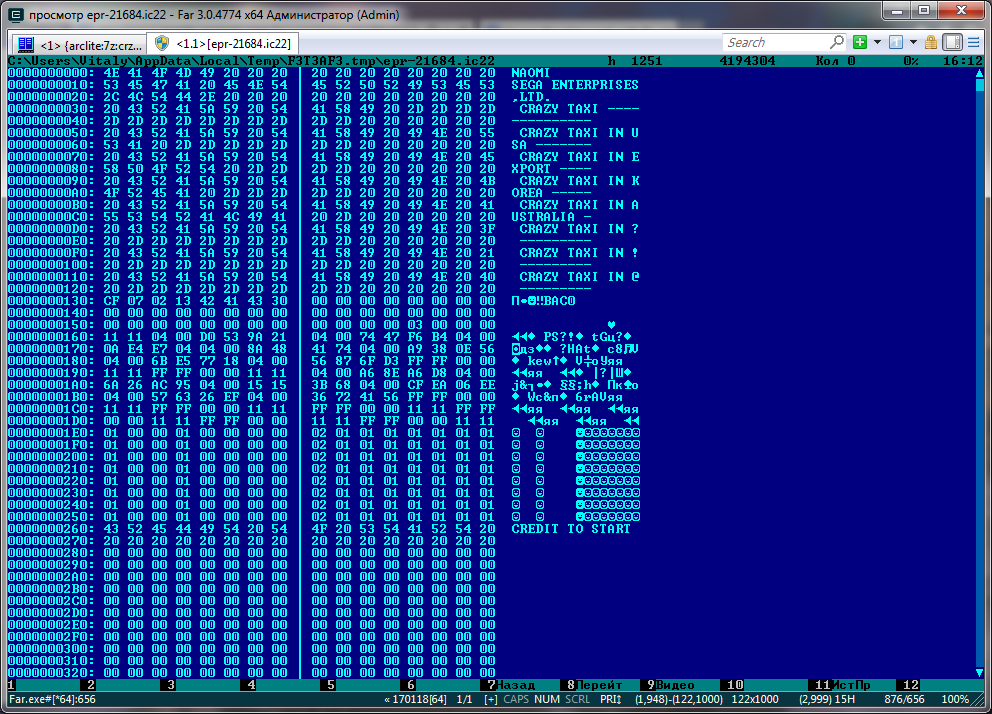Click the 7 Назад key bar button
Screen dimensions: 992x714
pos(511,685)
